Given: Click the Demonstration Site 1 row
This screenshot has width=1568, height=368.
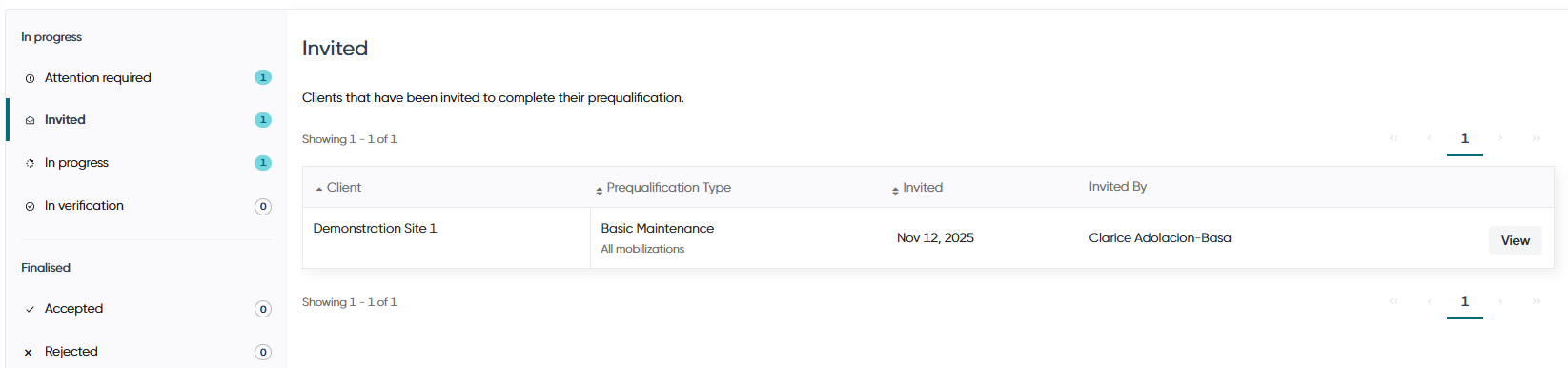Looking at the screenshot, I should pyautogui.click(x=927, y=238).
